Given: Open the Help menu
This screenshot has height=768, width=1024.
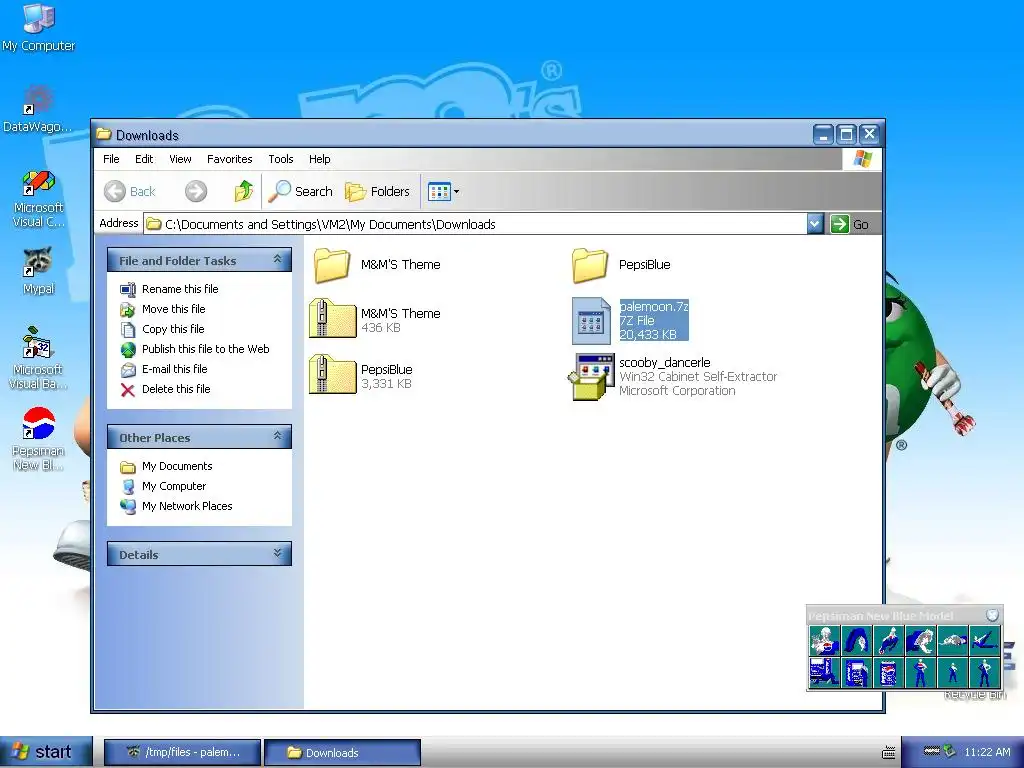Looking at the screenshot, I should point(319,159).
